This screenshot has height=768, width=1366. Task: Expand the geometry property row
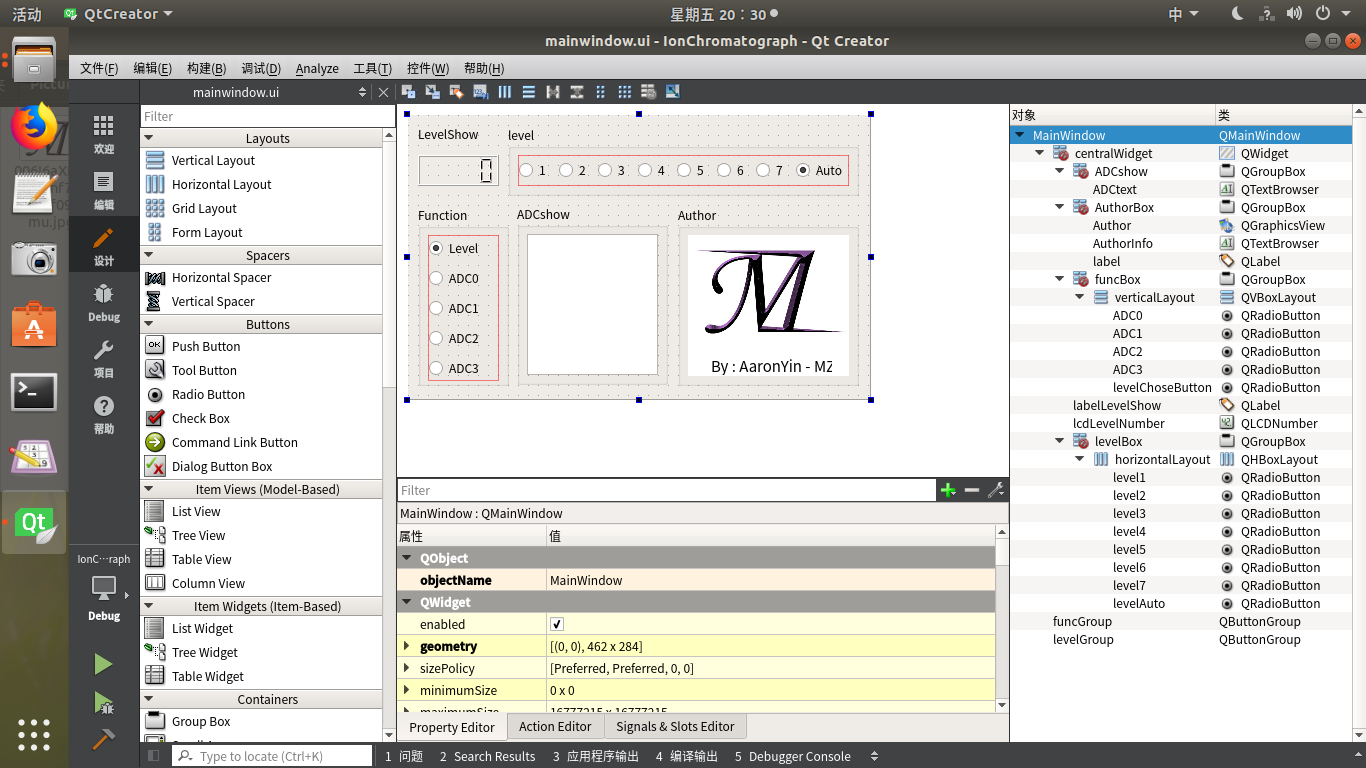pos(407,646)
